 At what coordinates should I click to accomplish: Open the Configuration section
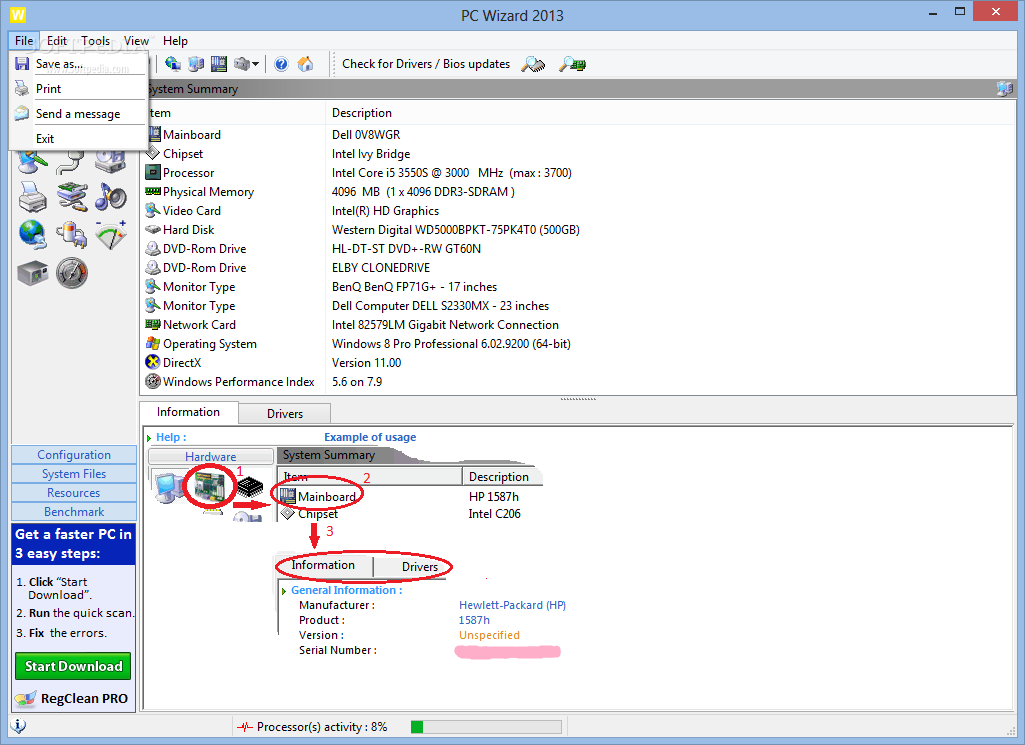point(74,455)
